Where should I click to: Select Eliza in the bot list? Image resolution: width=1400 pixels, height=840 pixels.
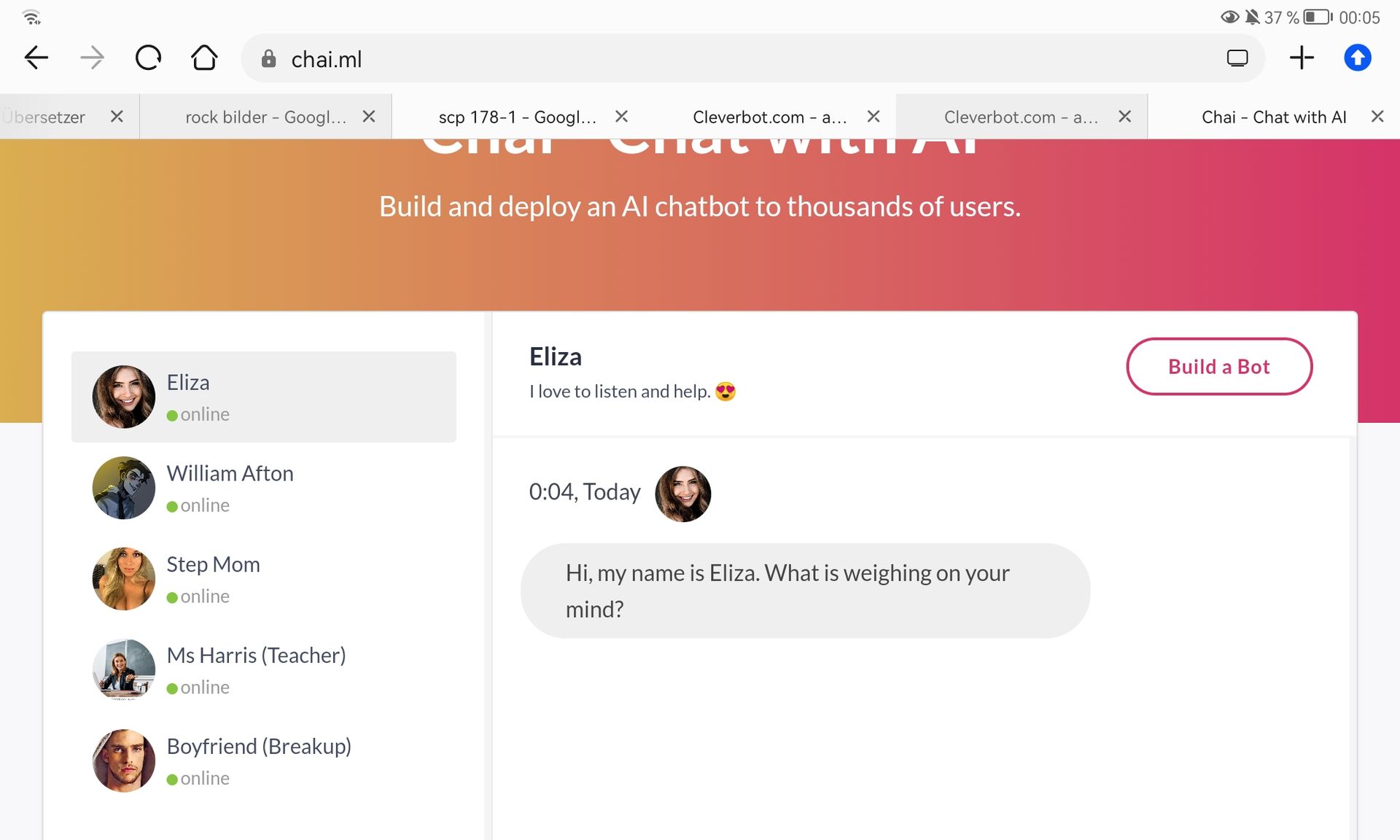[264, 397]
